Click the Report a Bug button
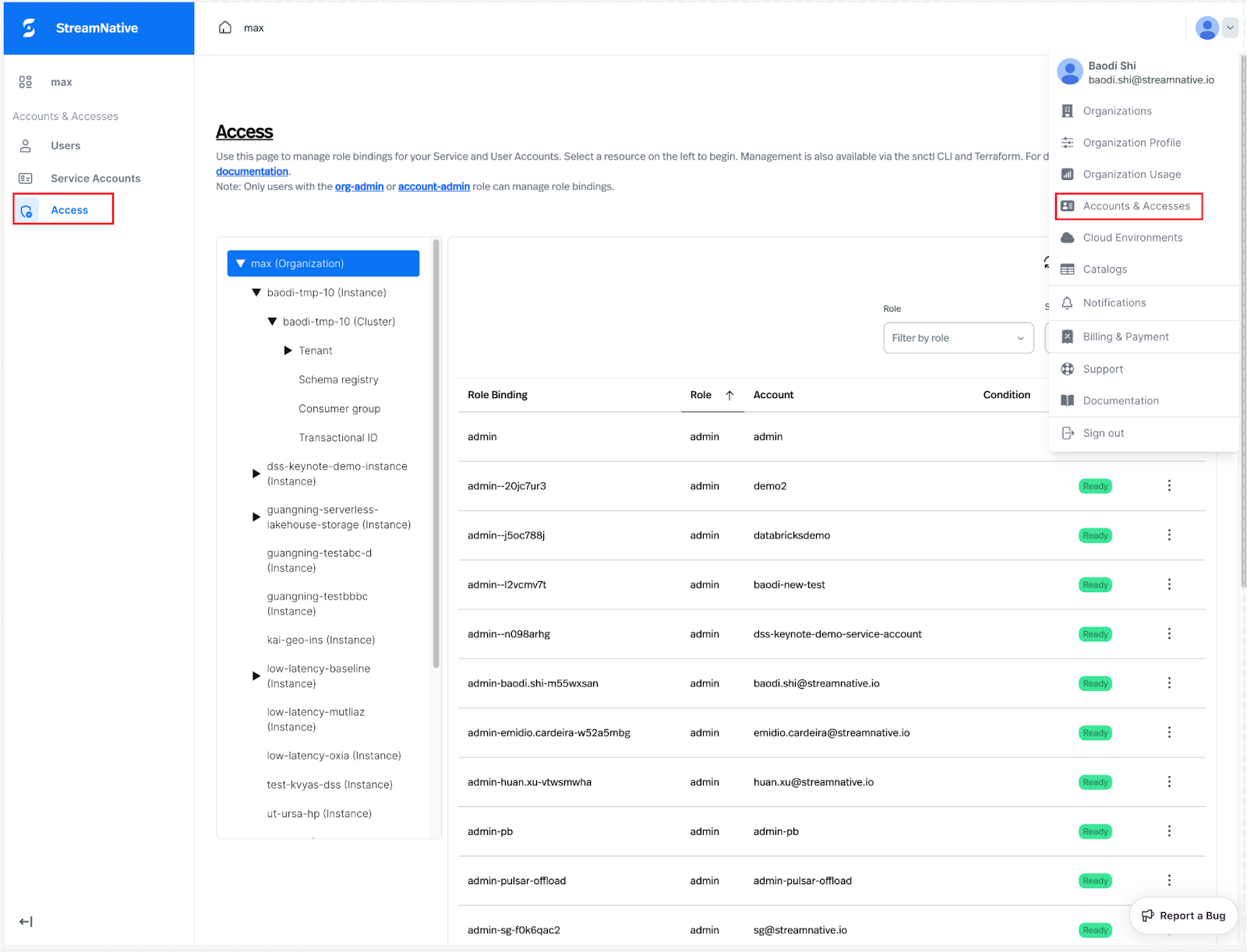This screenshot has height=952, width=1247. click(1183, 915)
